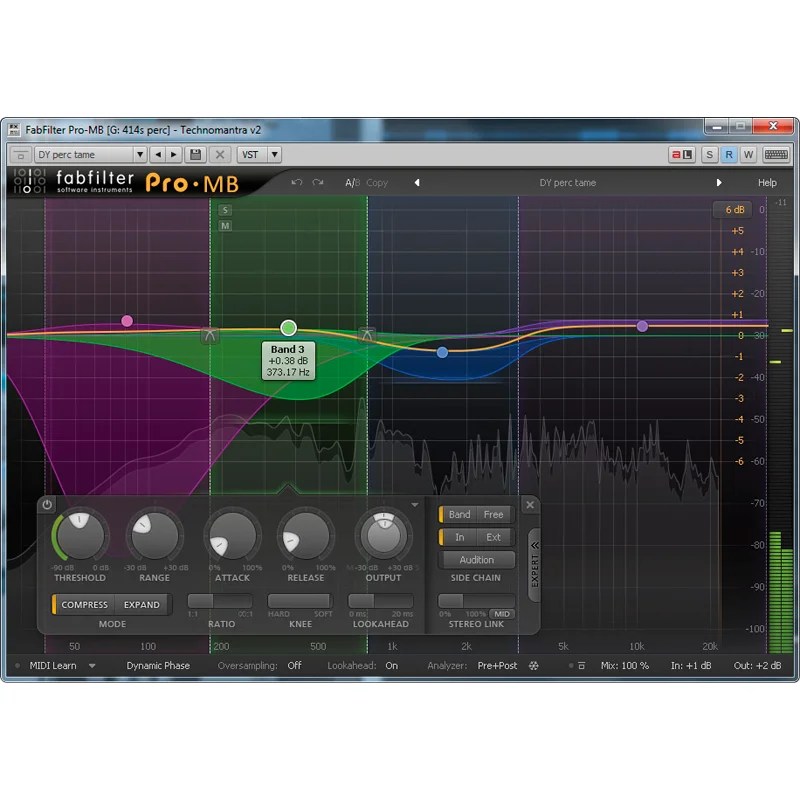
Task: Choose Free side chain source
Action: pos(493,514)
